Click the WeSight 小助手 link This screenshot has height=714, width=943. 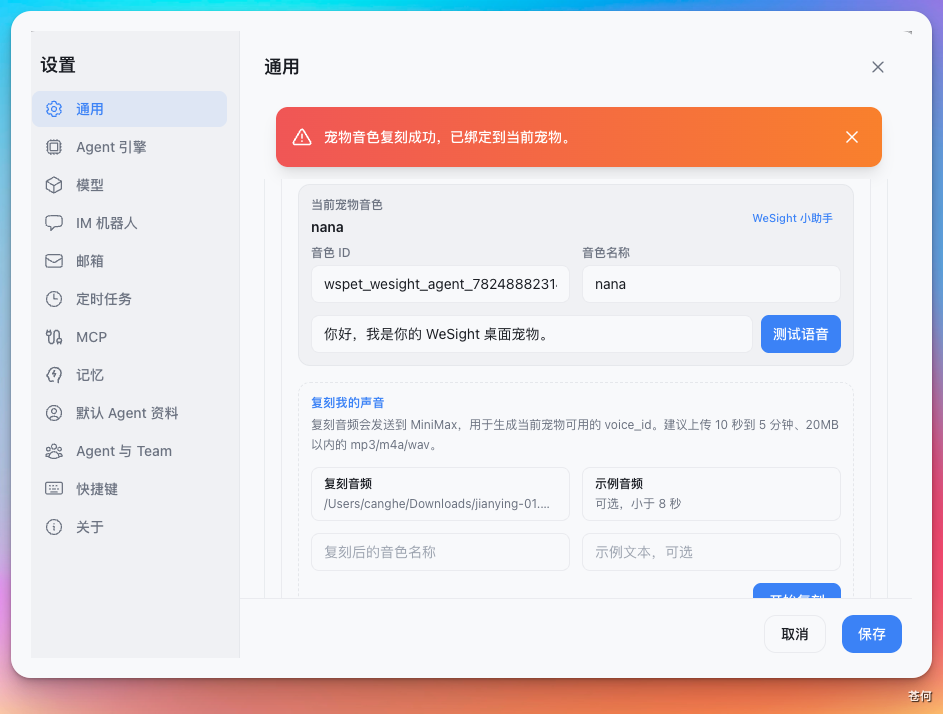(792, 218)
